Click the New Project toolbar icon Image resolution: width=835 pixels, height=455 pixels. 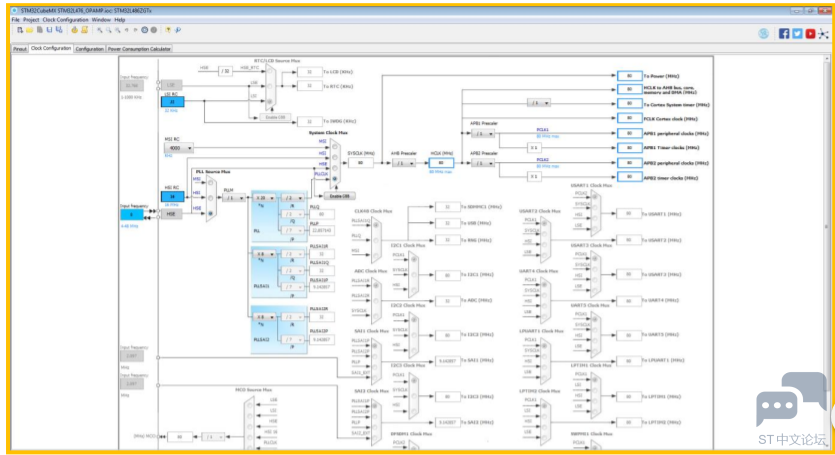(20, 30)
